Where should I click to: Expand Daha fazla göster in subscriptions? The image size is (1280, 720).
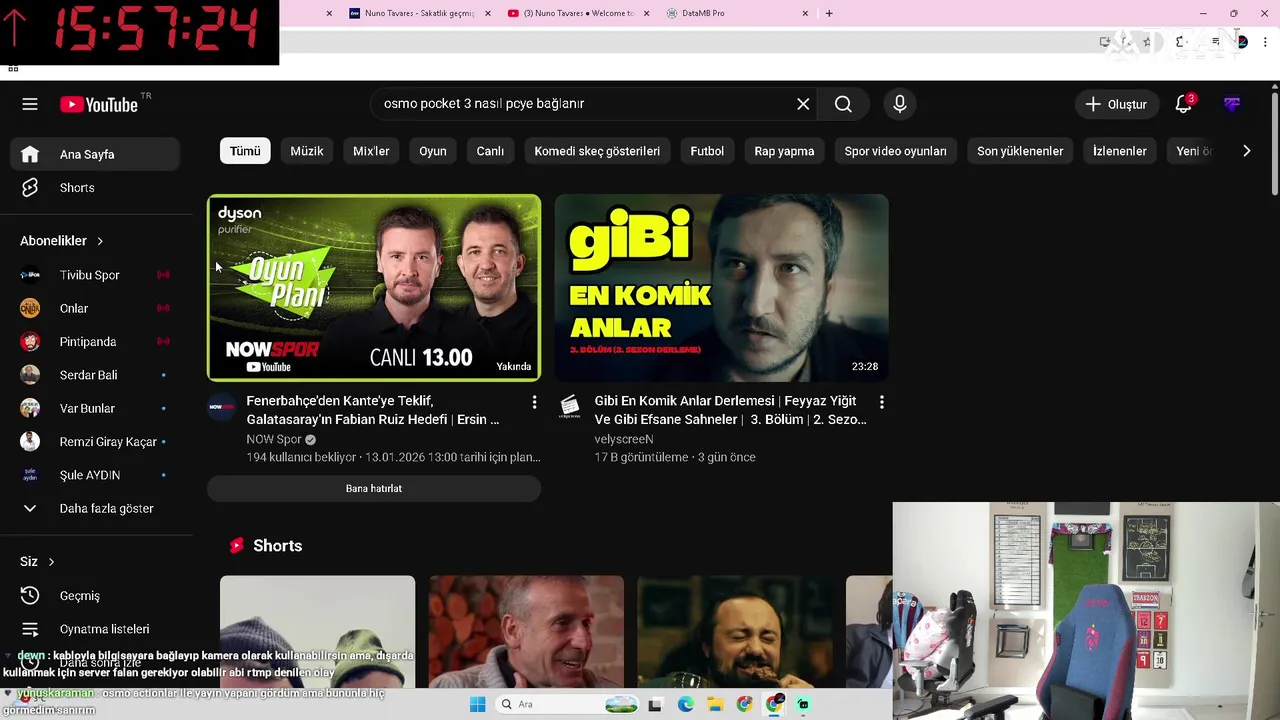(x=95, y=508)
